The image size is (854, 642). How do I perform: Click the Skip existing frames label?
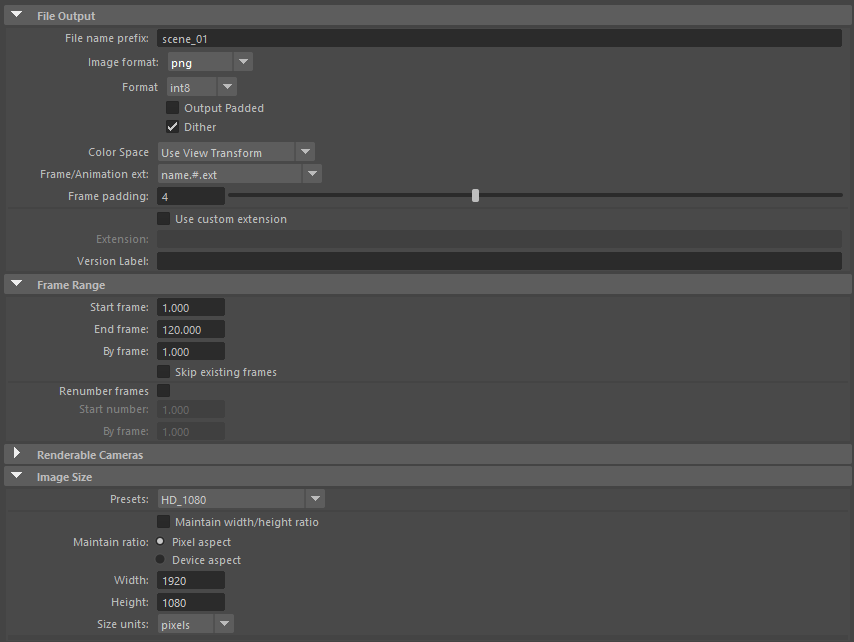[226, 372]
